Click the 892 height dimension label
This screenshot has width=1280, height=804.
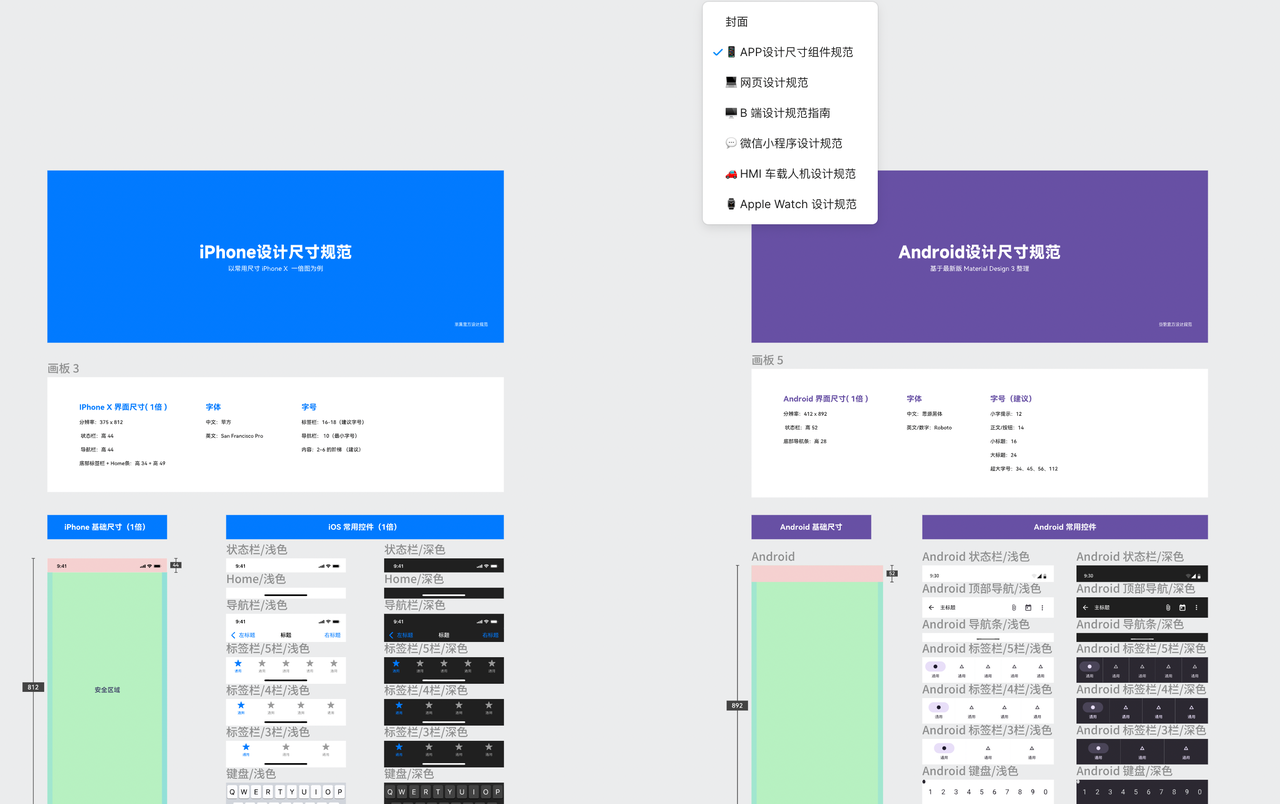(x=738, y=706)
